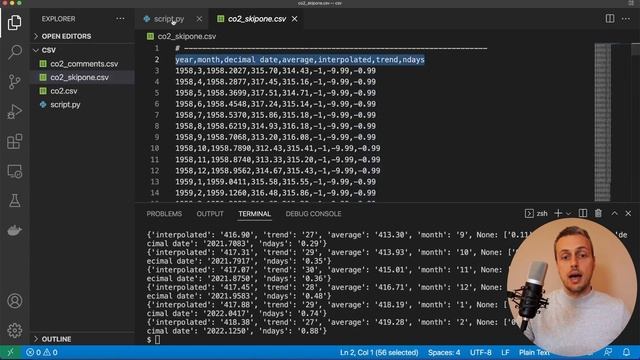Screen dimensions: 640x360
Task: Open the Manage gear settings icon
Action: [15, 330]
